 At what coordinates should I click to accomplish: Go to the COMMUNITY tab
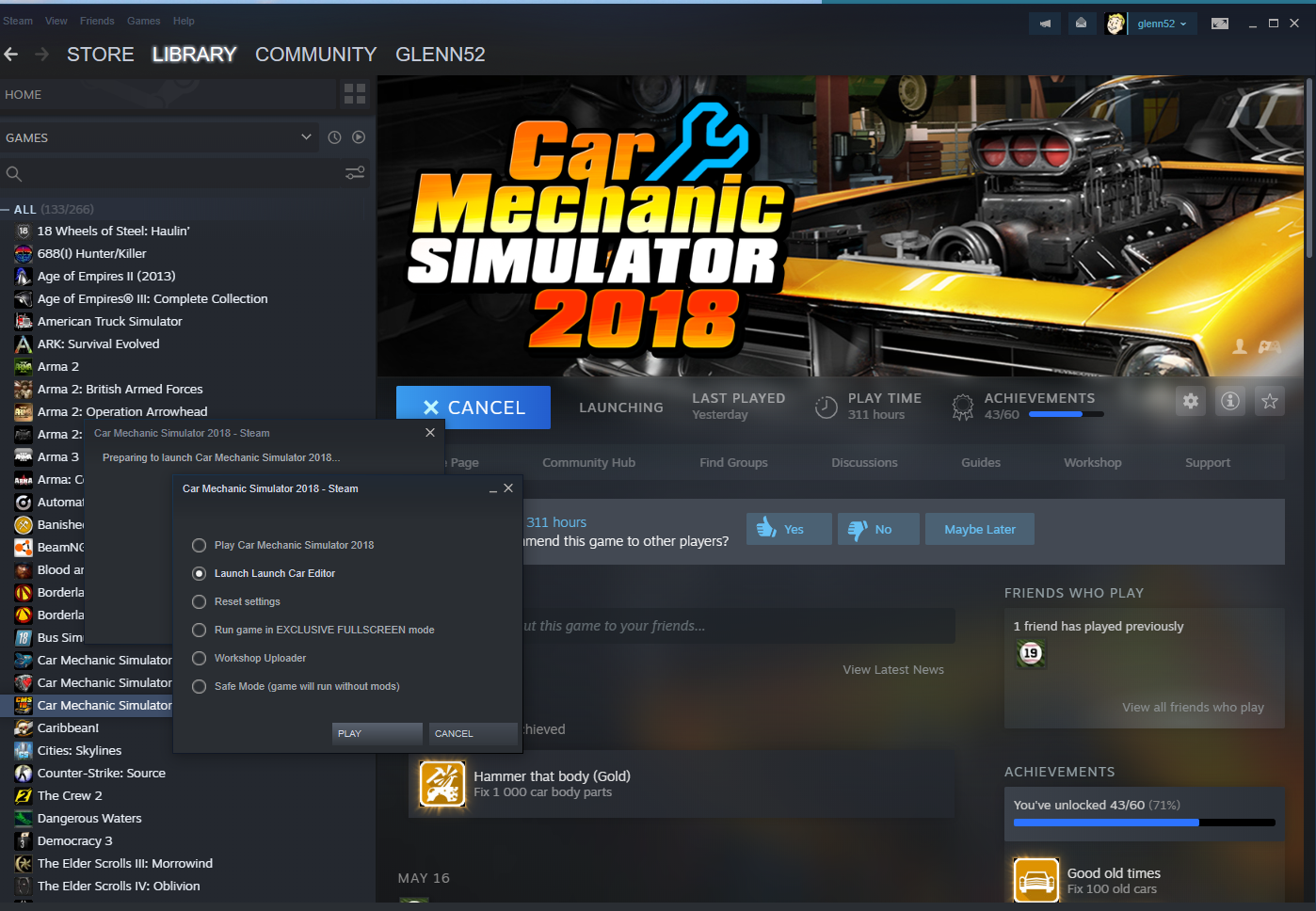point(316,55)
